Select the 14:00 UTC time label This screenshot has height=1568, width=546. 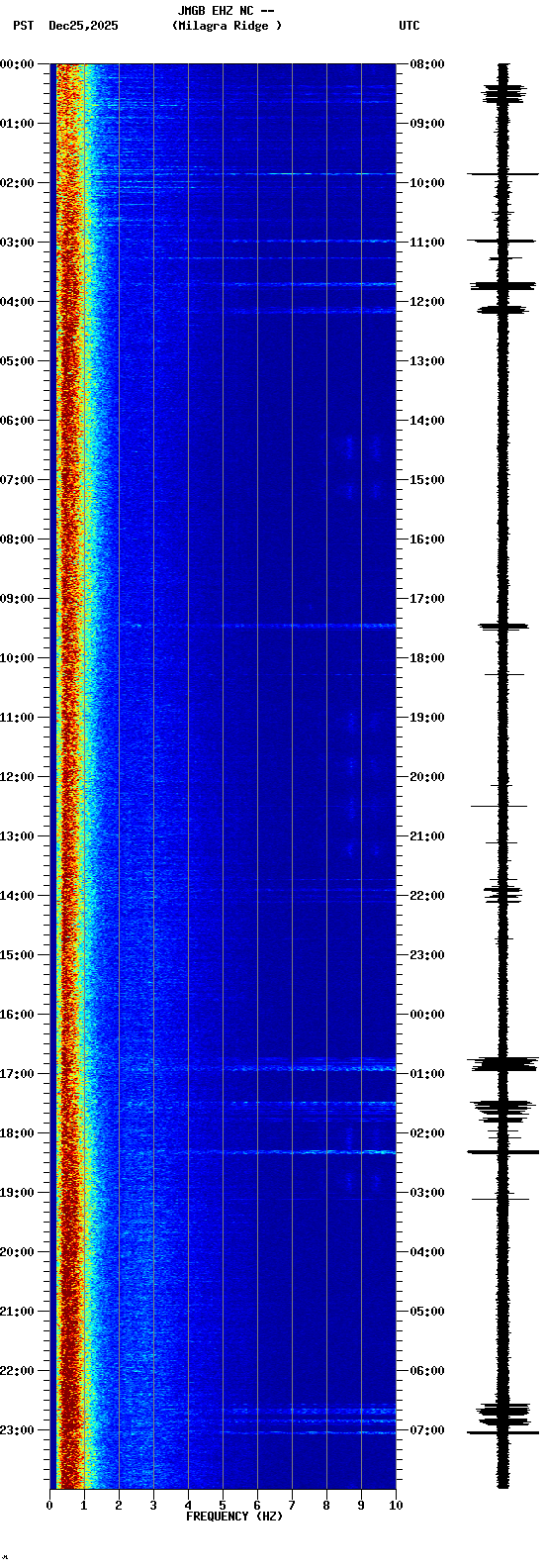point(427,421)
